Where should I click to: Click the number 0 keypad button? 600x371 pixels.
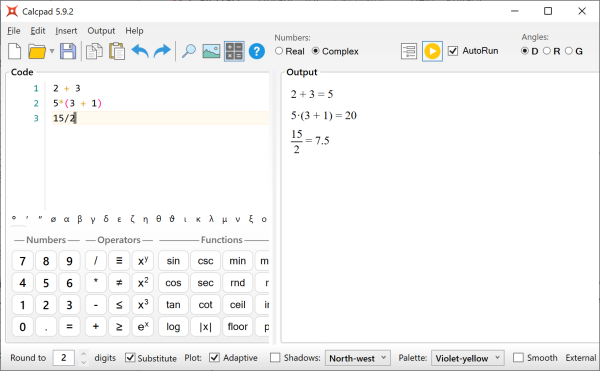[23, 327]
